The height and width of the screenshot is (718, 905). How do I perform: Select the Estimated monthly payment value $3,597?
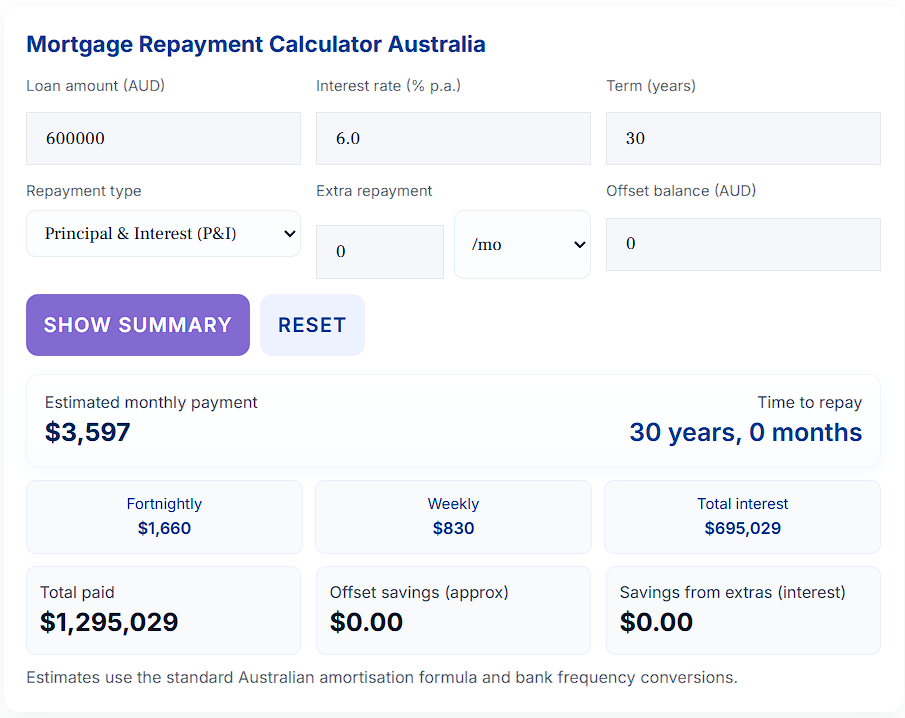(88, 432)
